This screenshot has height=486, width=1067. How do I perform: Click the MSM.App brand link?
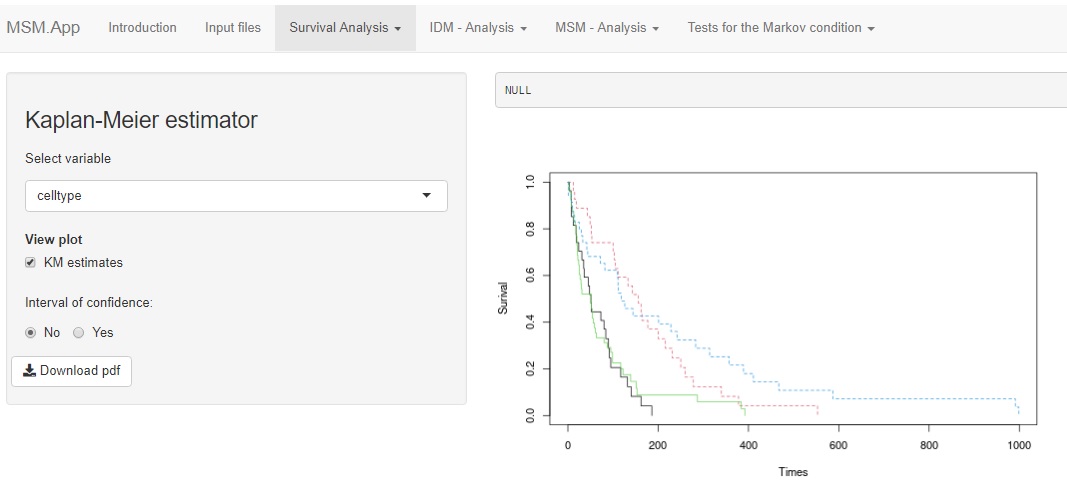(x=43, y=28)
